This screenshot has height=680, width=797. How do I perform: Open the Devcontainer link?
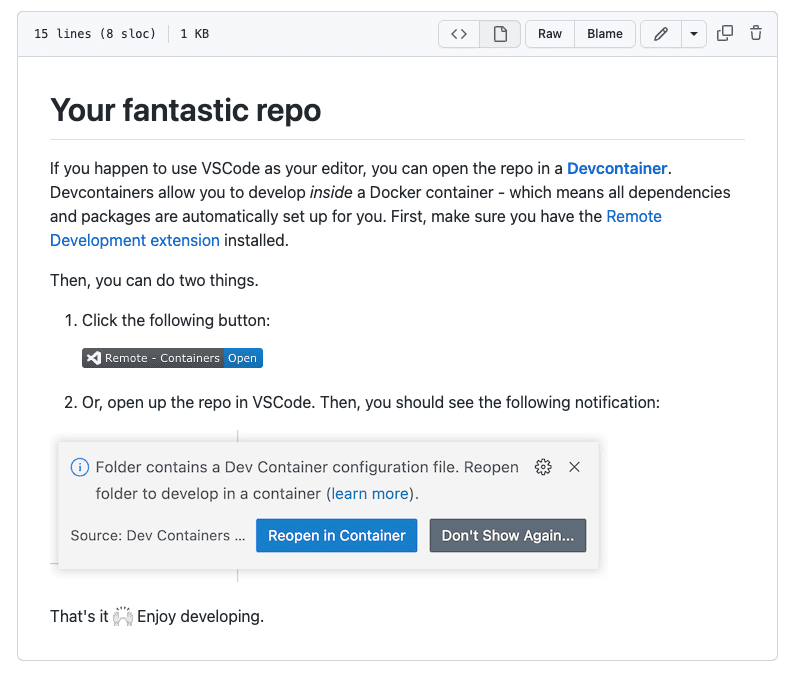[617, 168]
